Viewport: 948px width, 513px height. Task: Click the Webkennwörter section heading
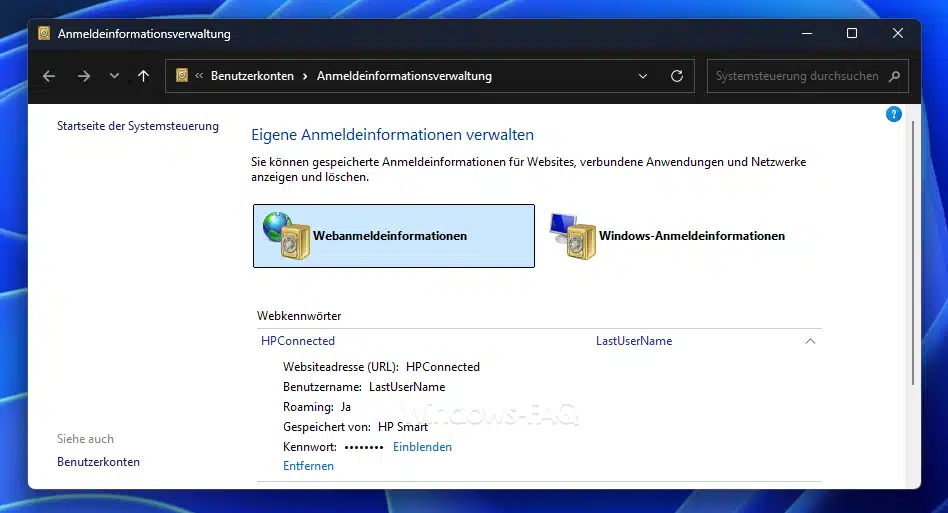[299, 315]
